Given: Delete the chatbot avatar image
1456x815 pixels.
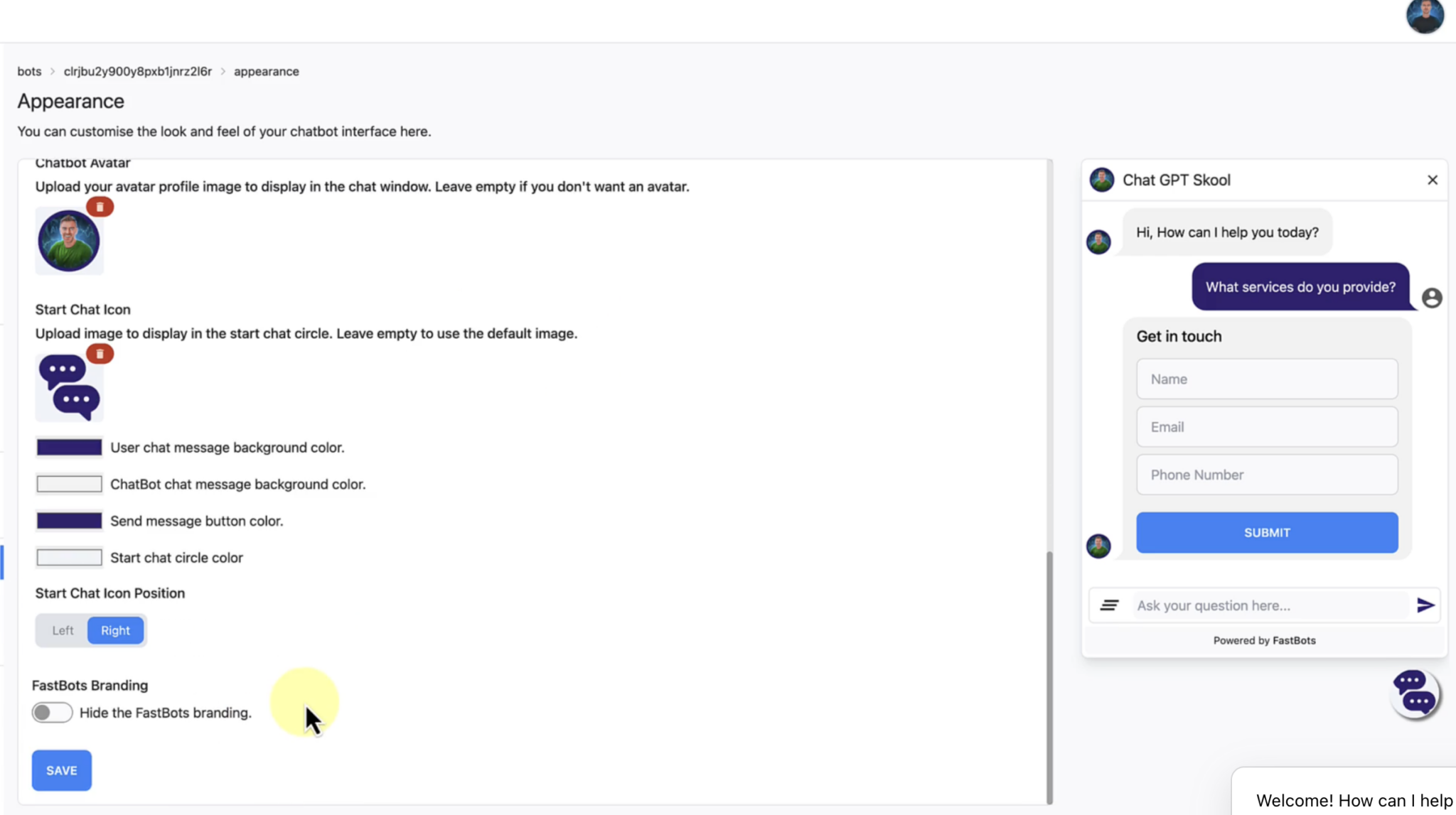Looking at the screenshot, I should [x=100, y=207].
